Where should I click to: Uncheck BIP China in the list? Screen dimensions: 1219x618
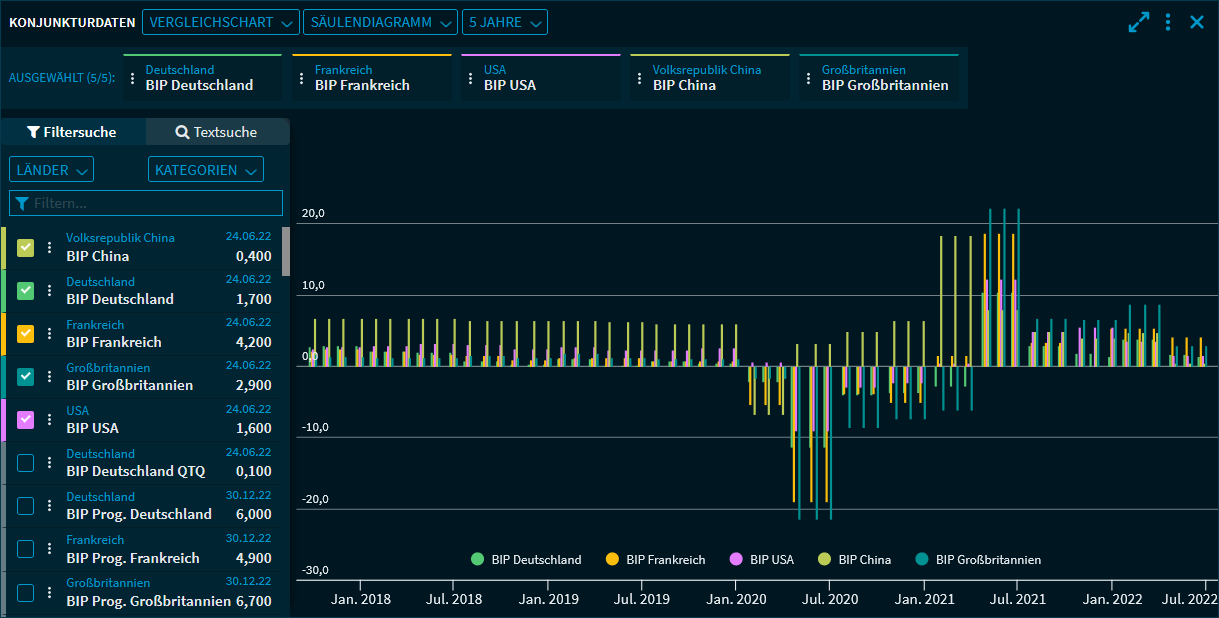click(26, 247)
